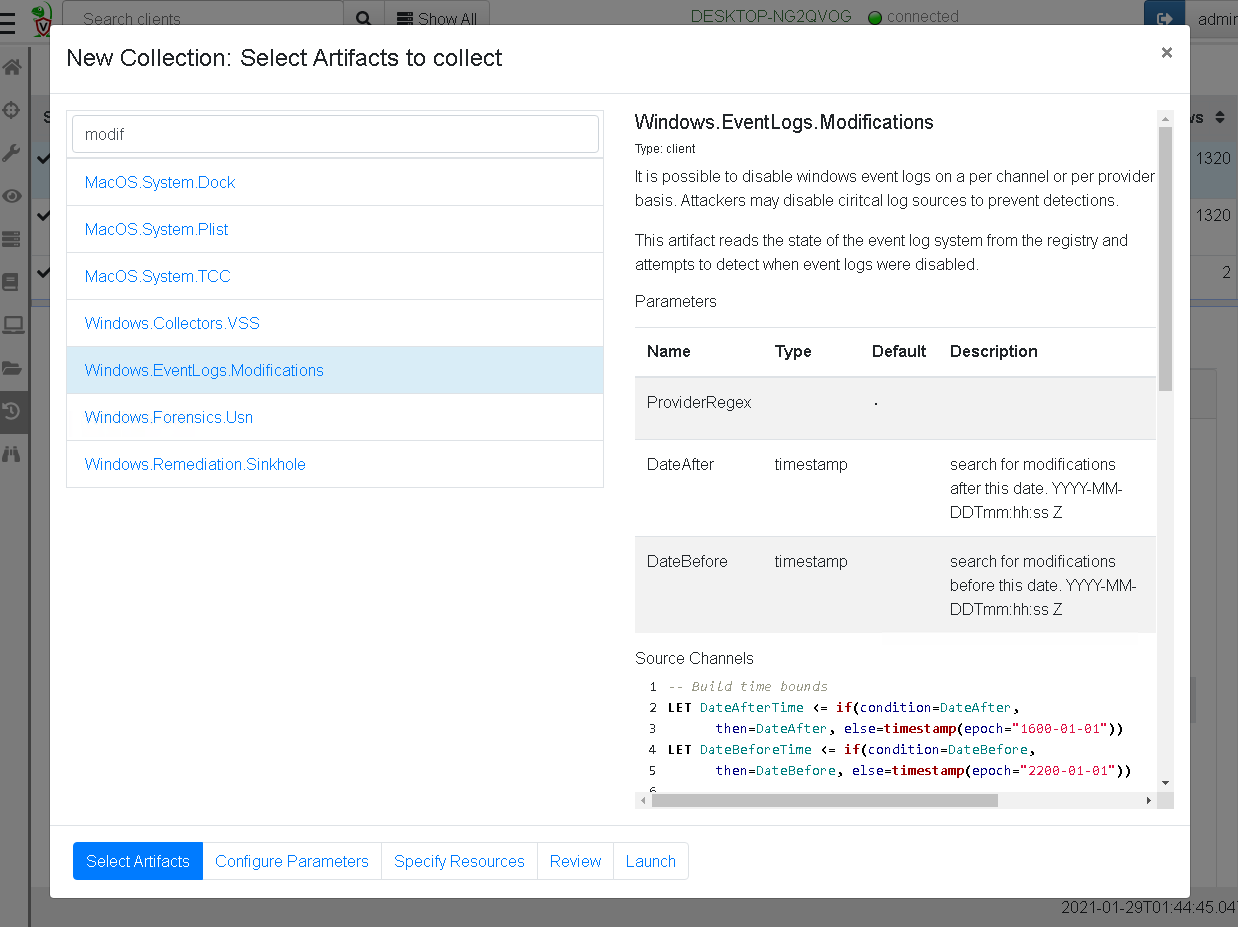
Task: Toggle sort arrows on rightmost table column
Action: [1219, 118]
